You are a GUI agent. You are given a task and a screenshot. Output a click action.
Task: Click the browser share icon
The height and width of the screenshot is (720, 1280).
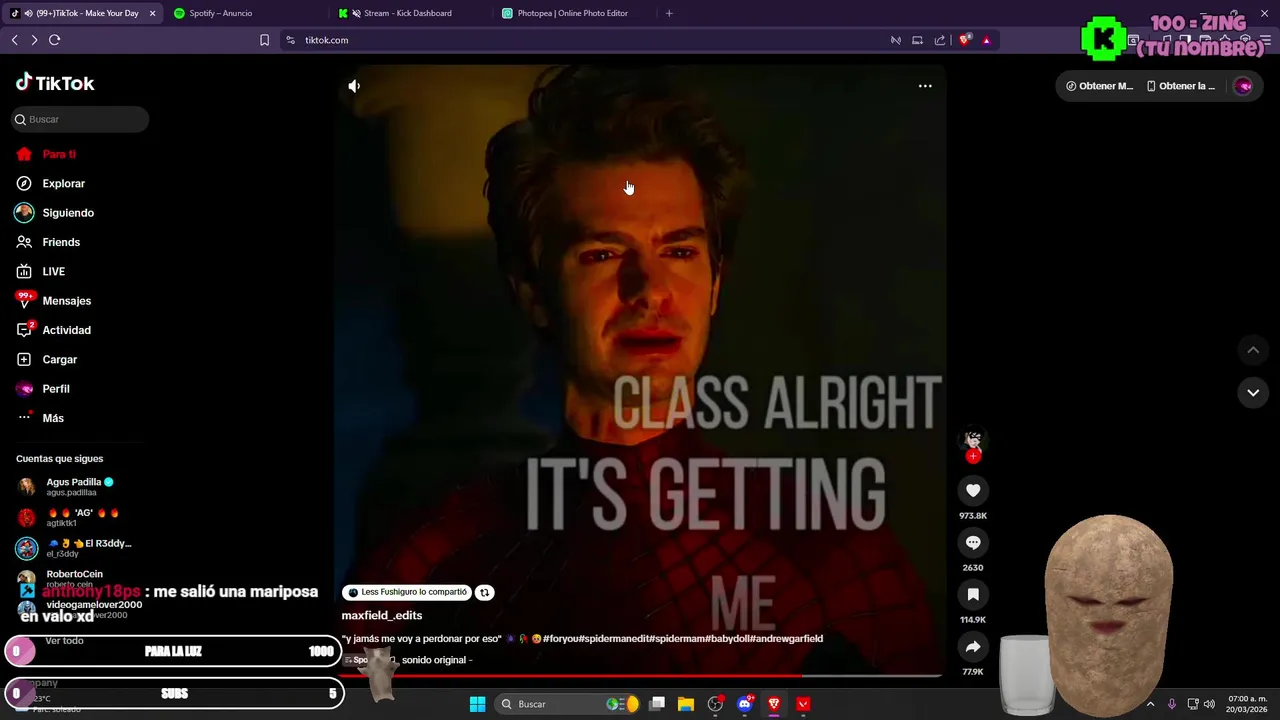940,40
